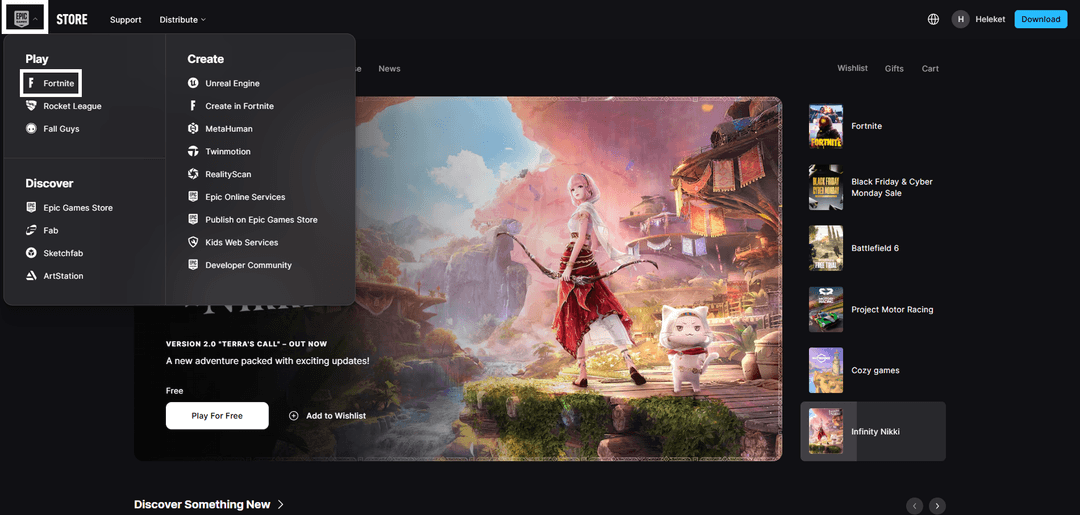Image resolution: width=1080 pixels, height=515 pixels.
Task: Click the Epic Games Store shield icon
Action: [x=31, y=207]
